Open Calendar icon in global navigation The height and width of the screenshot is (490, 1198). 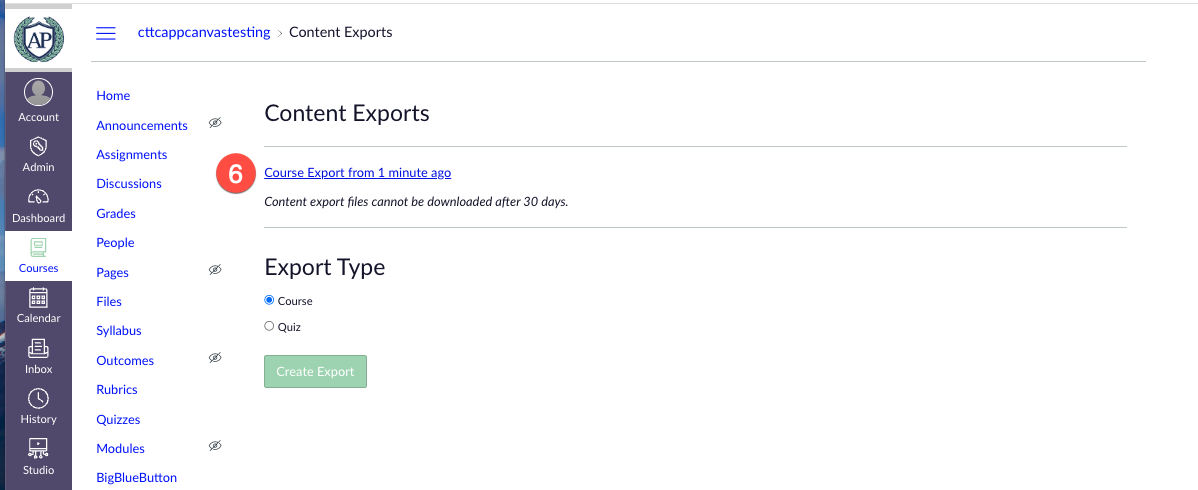39,297
